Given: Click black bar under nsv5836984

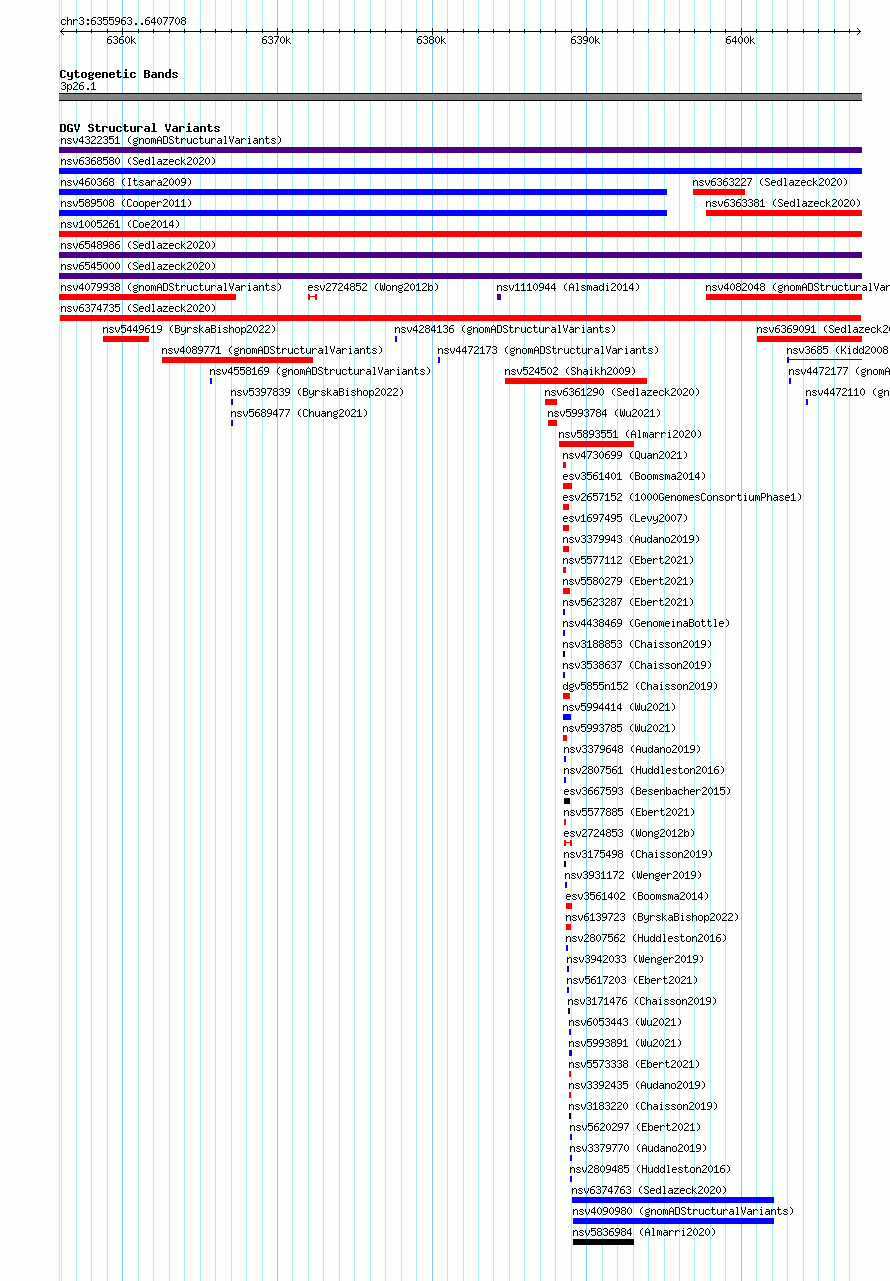Looking at the screenshot, I should pos(603,1242).
